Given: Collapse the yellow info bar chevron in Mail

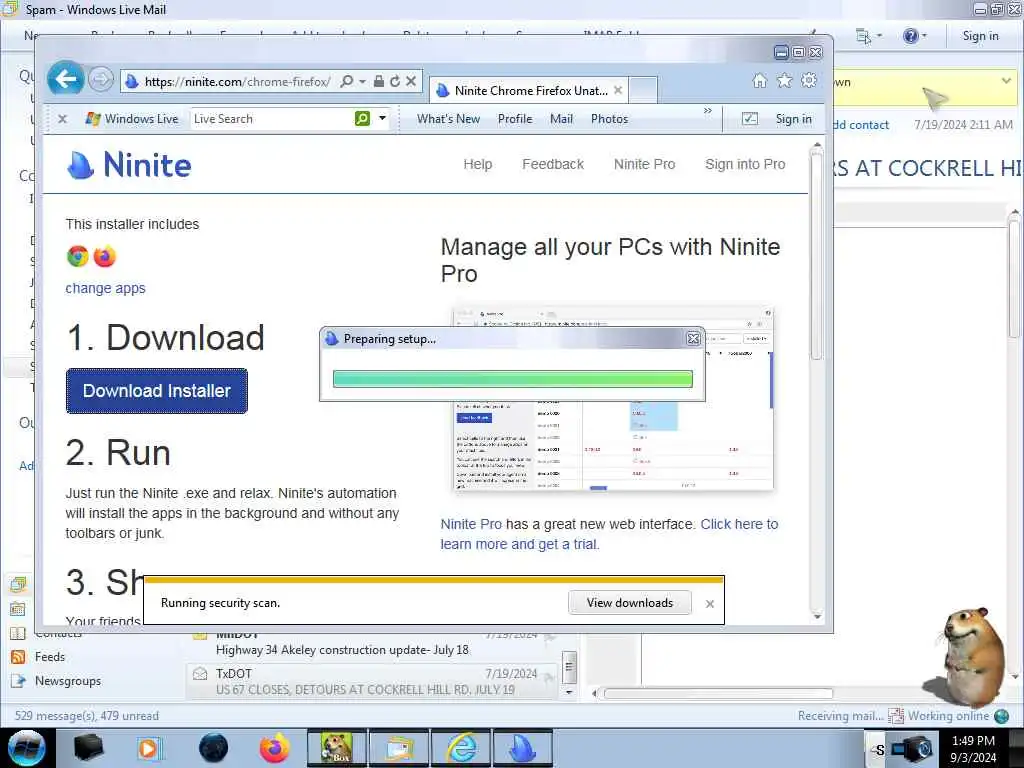Looking at the screenshot, I should [x=1006, y=80].
